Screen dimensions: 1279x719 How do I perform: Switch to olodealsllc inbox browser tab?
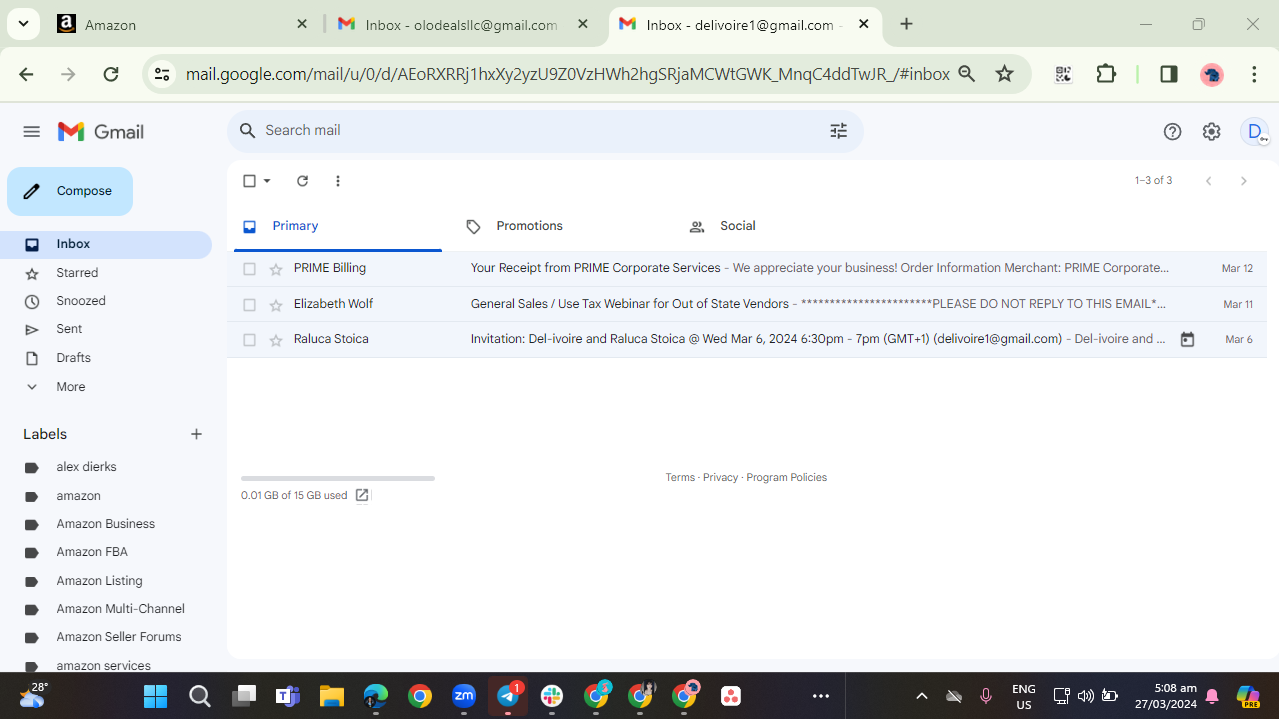click(x=464, y=24)
